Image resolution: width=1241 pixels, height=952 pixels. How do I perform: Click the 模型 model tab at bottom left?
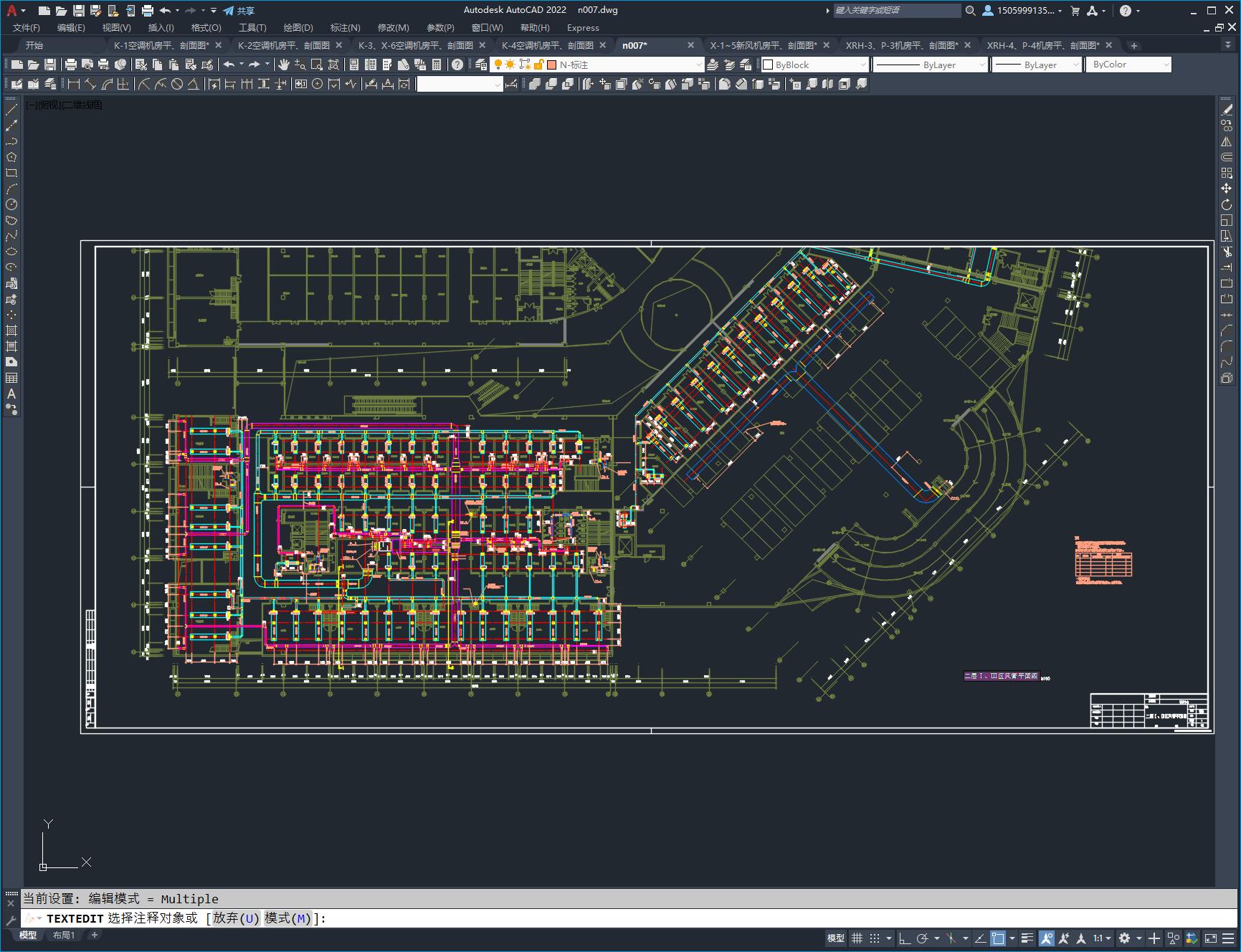pos(28,935)
